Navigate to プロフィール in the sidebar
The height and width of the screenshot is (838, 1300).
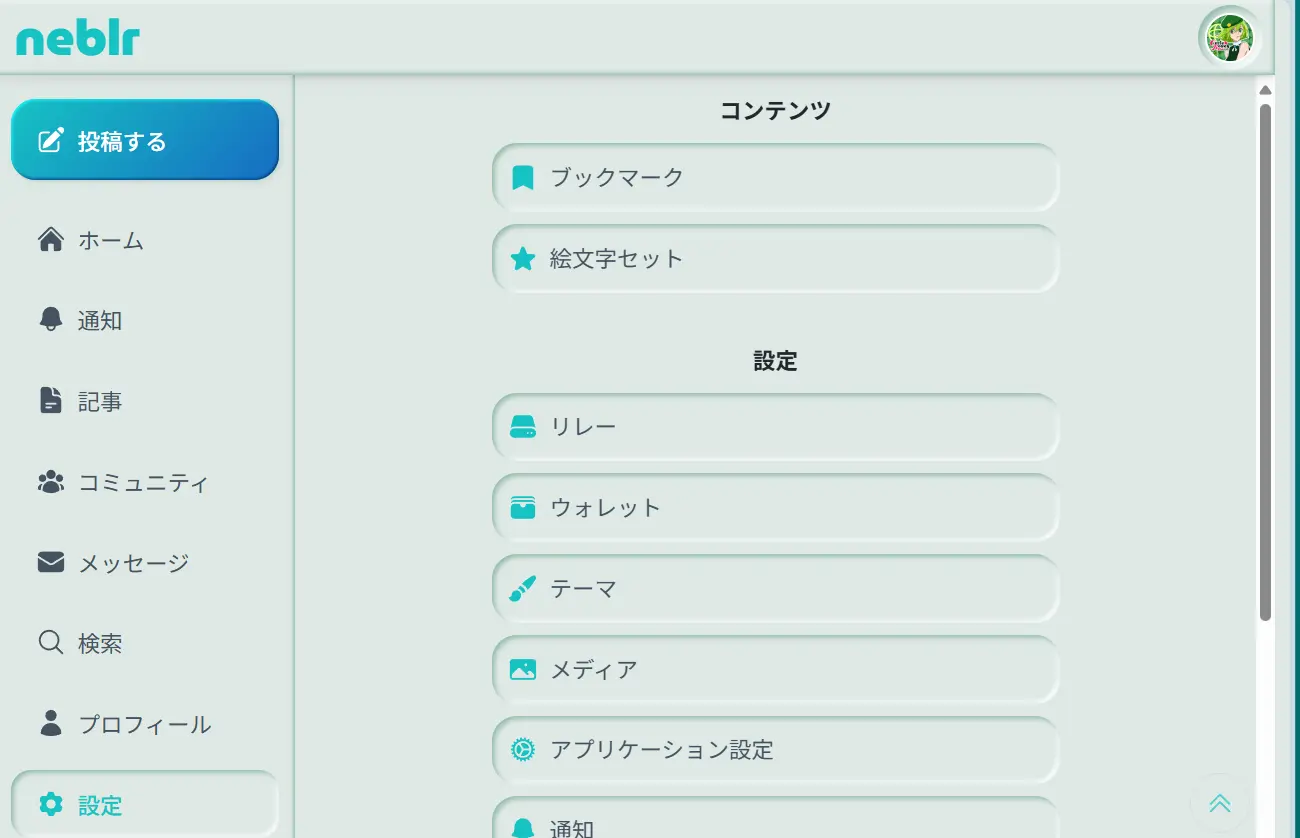(x=143, y=724)
